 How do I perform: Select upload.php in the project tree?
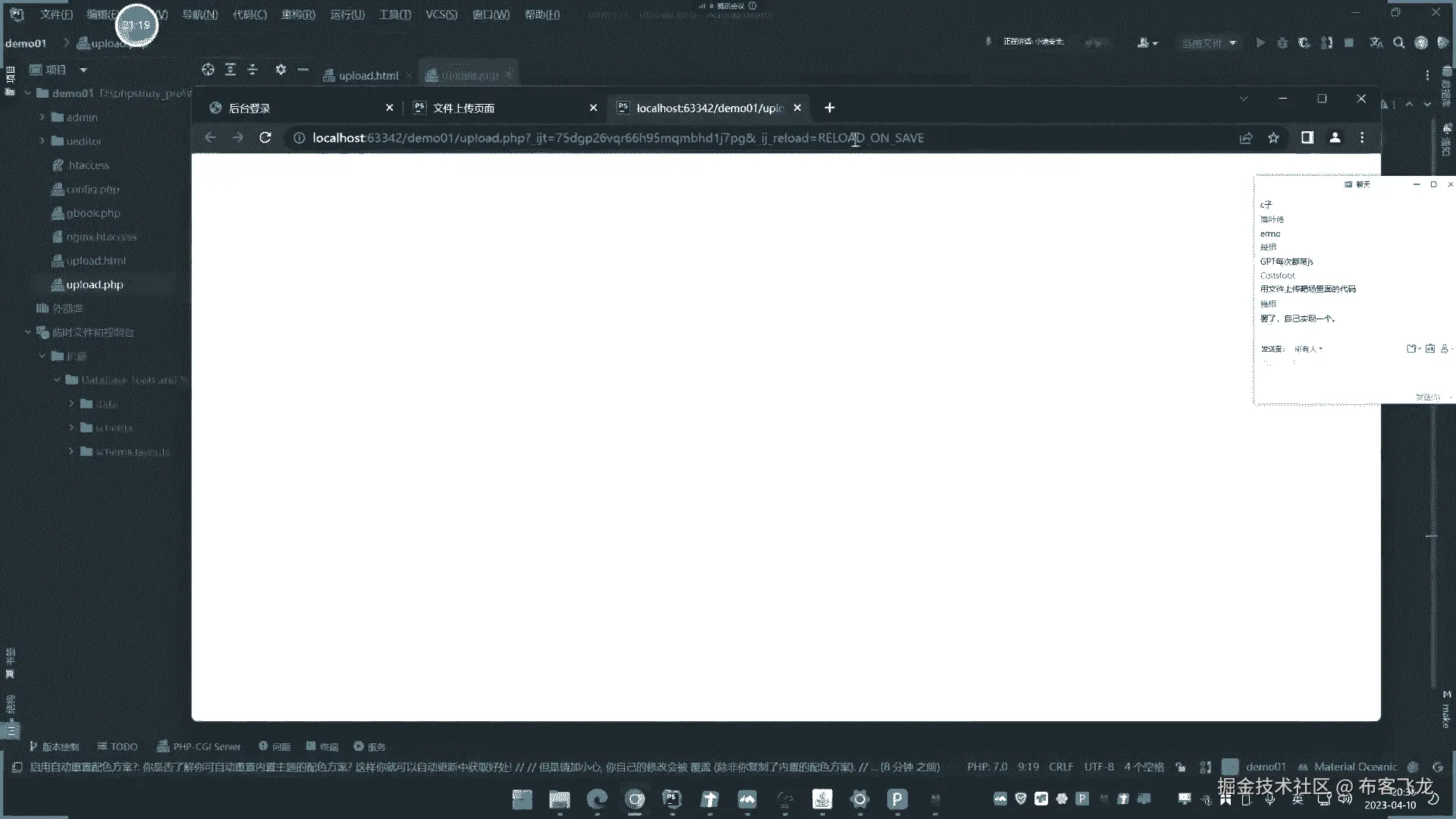pyautogui.click(x=94, y=285)
